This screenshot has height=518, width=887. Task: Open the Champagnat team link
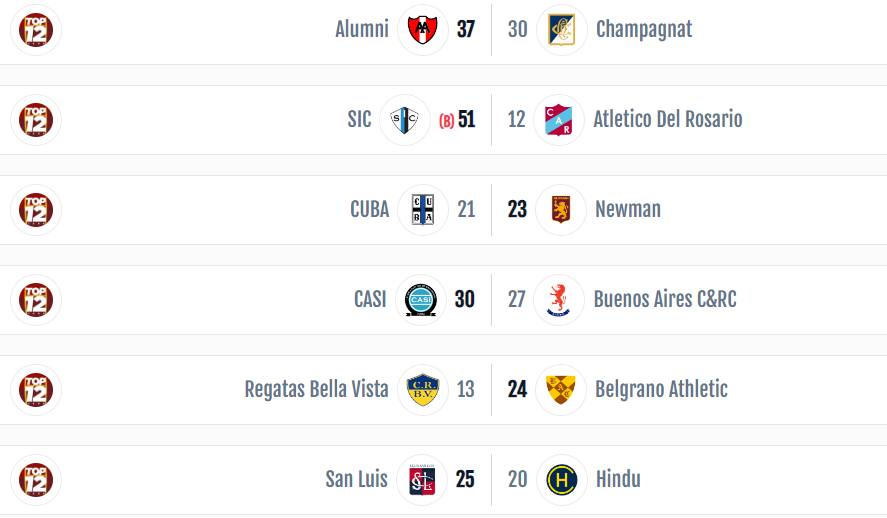tap(644, 29)
